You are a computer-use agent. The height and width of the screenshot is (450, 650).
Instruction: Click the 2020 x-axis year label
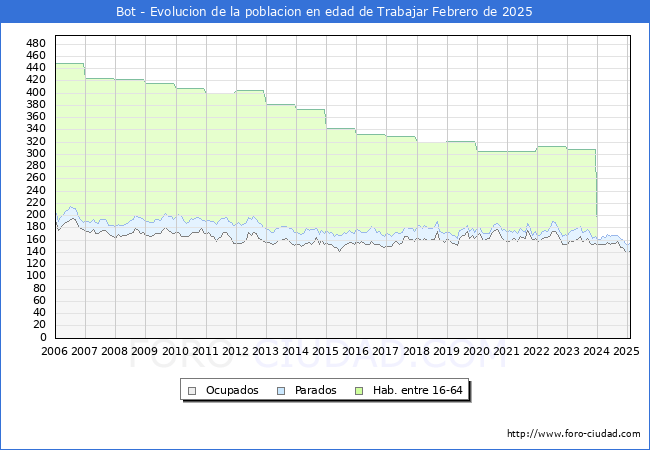pyautogui.click(x=476, y=351)
